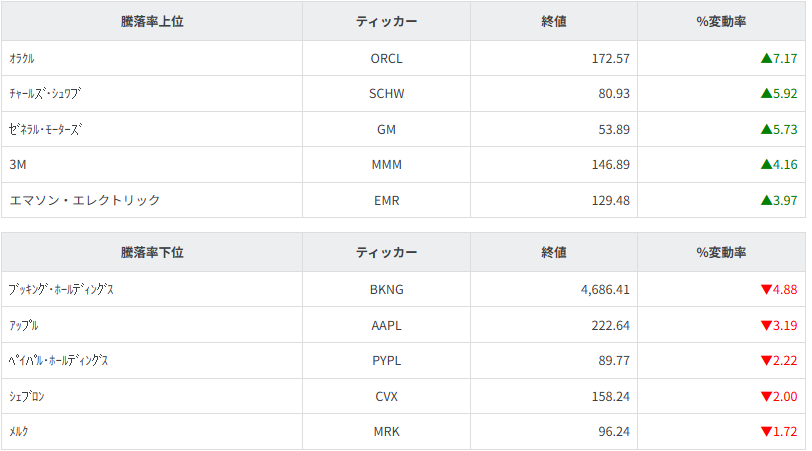Click the green up arrow beside 3.97

coord(766,201)
